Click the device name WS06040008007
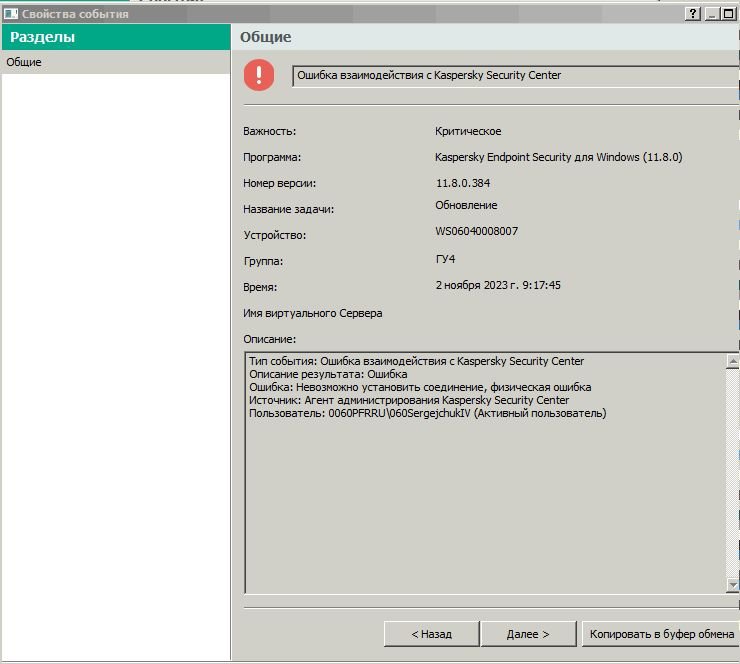The image size is (740, 664). (476, 231)
